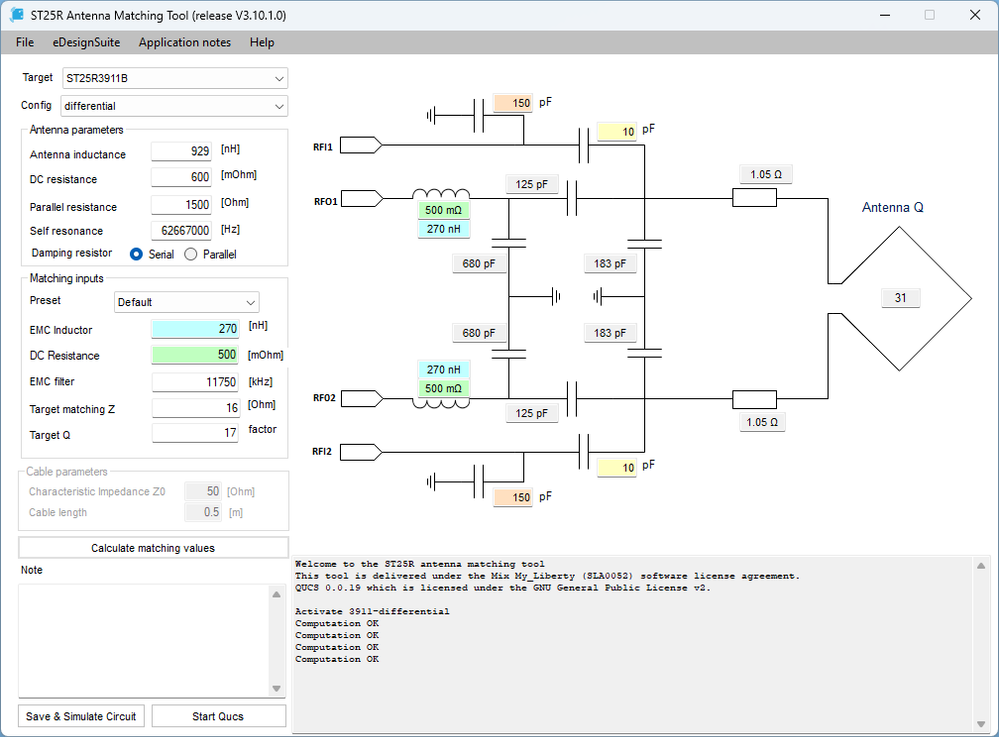
Task: Expand the Target dropdown showing ST25R3911B
Action: 175,78
